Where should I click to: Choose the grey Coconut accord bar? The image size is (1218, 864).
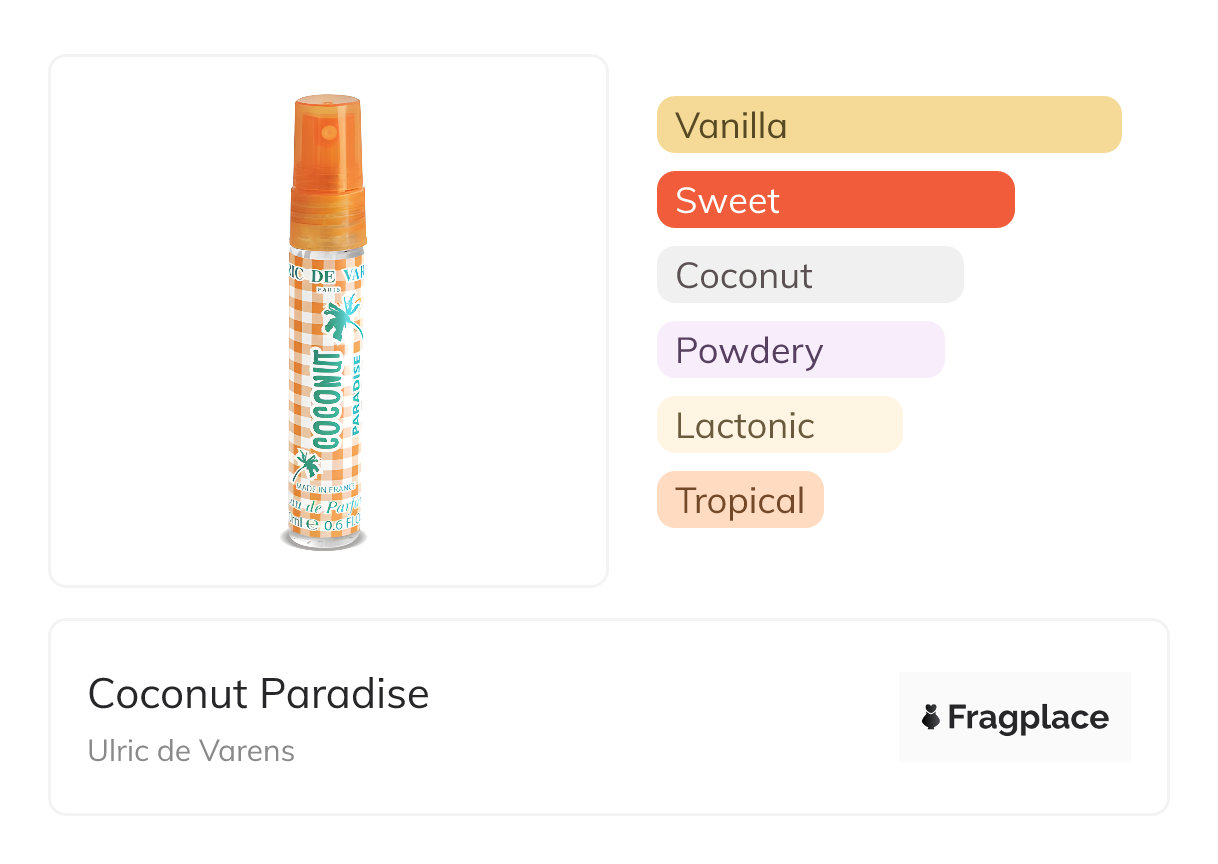[x=810, y=275]
